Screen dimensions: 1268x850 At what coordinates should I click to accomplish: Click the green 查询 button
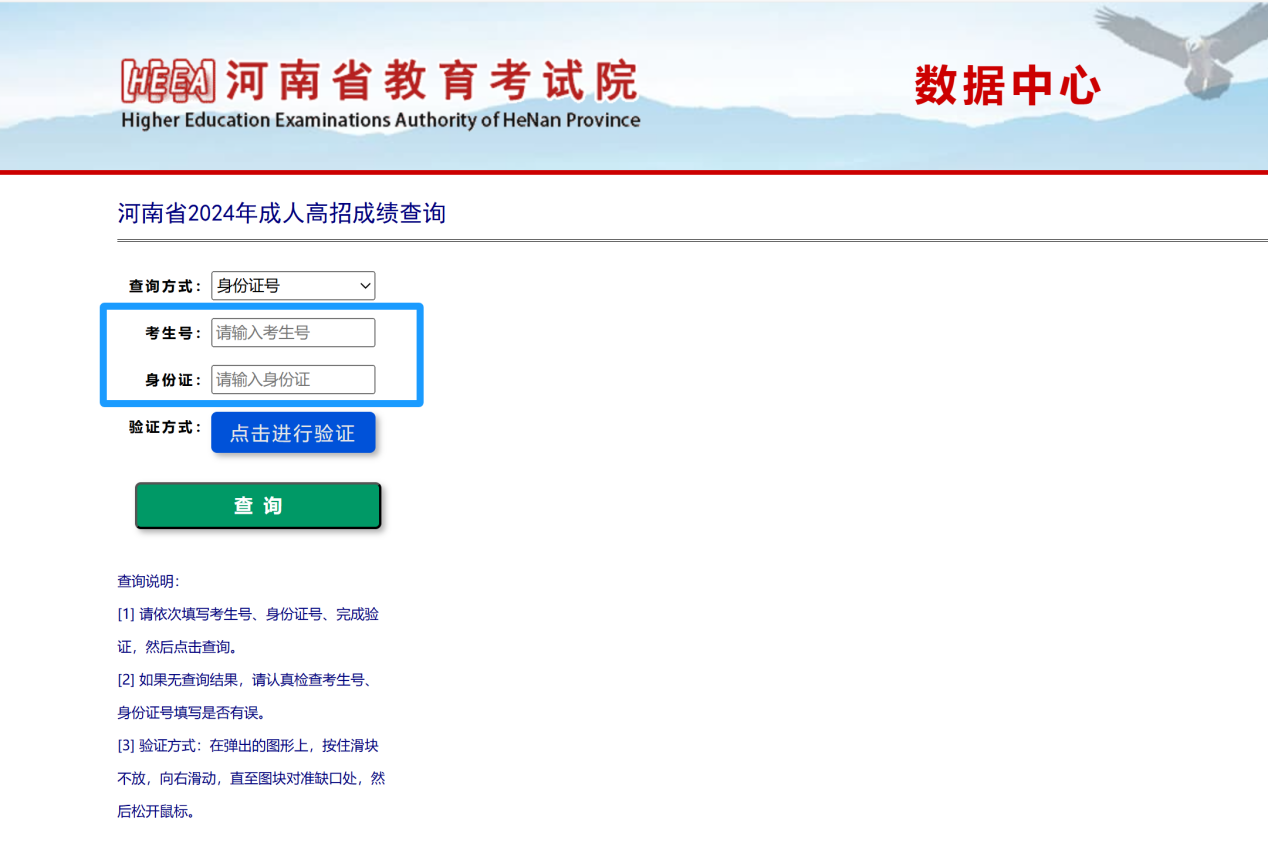pos(258,506)
